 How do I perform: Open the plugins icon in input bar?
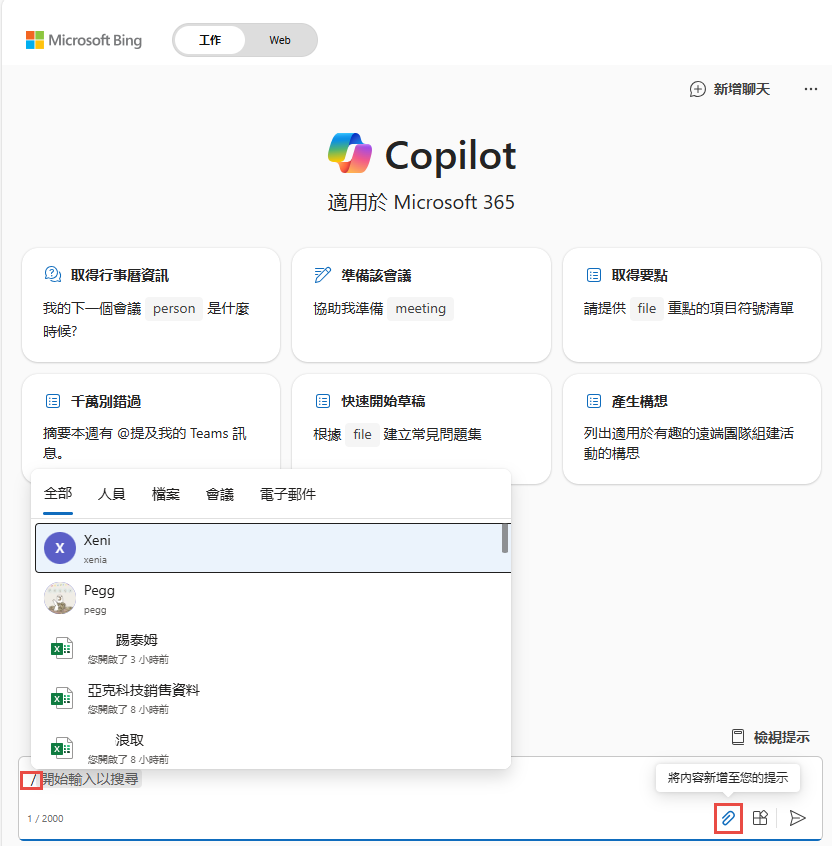pyautogui.click(x=760, y=818)
